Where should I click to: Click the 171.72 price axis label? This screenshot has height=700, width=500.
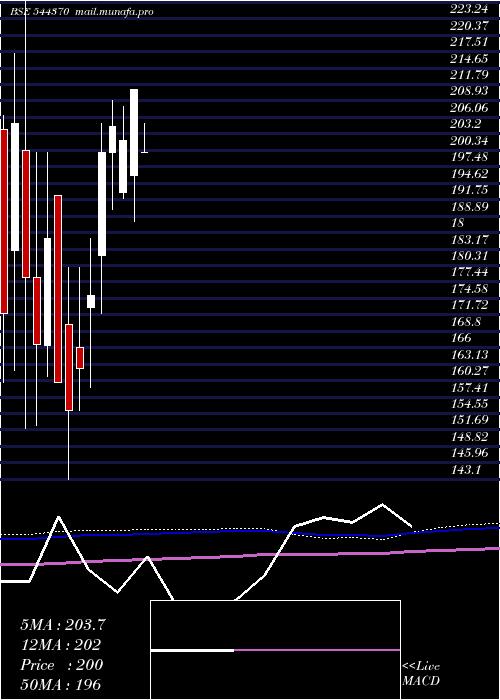(468, 305)
